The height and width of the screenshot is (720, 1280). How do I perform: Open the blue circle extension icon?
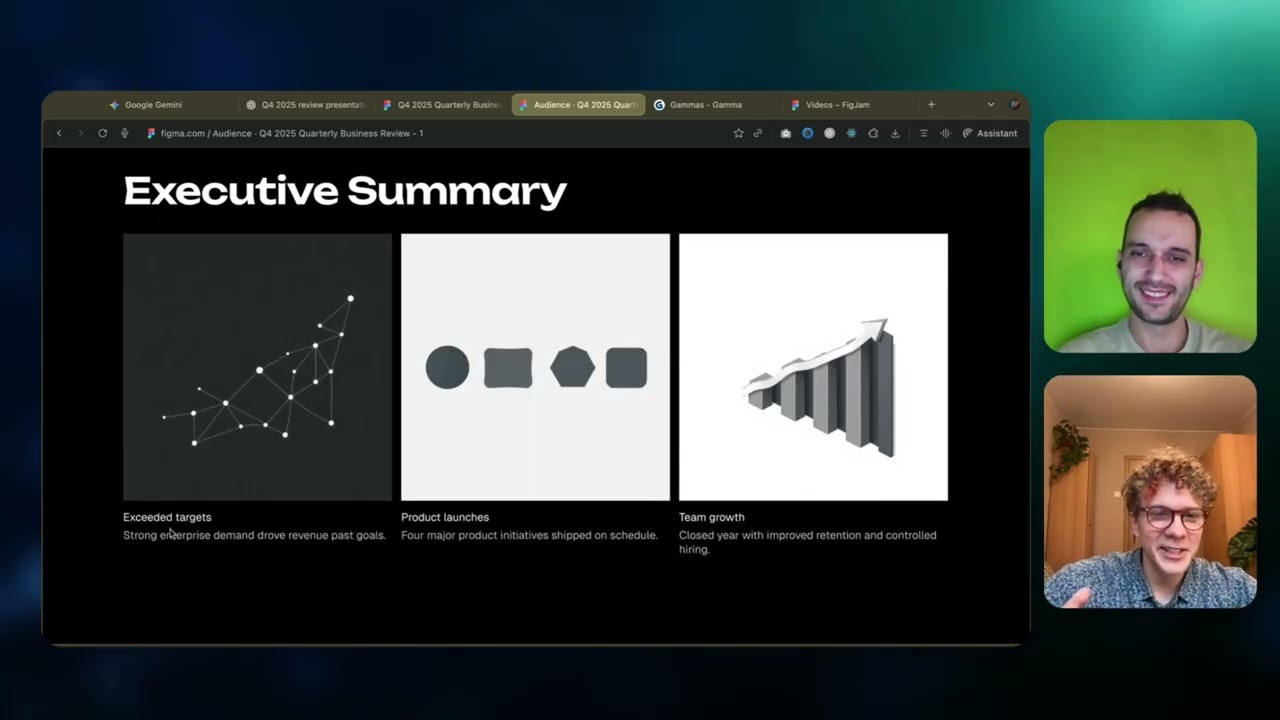808,133
